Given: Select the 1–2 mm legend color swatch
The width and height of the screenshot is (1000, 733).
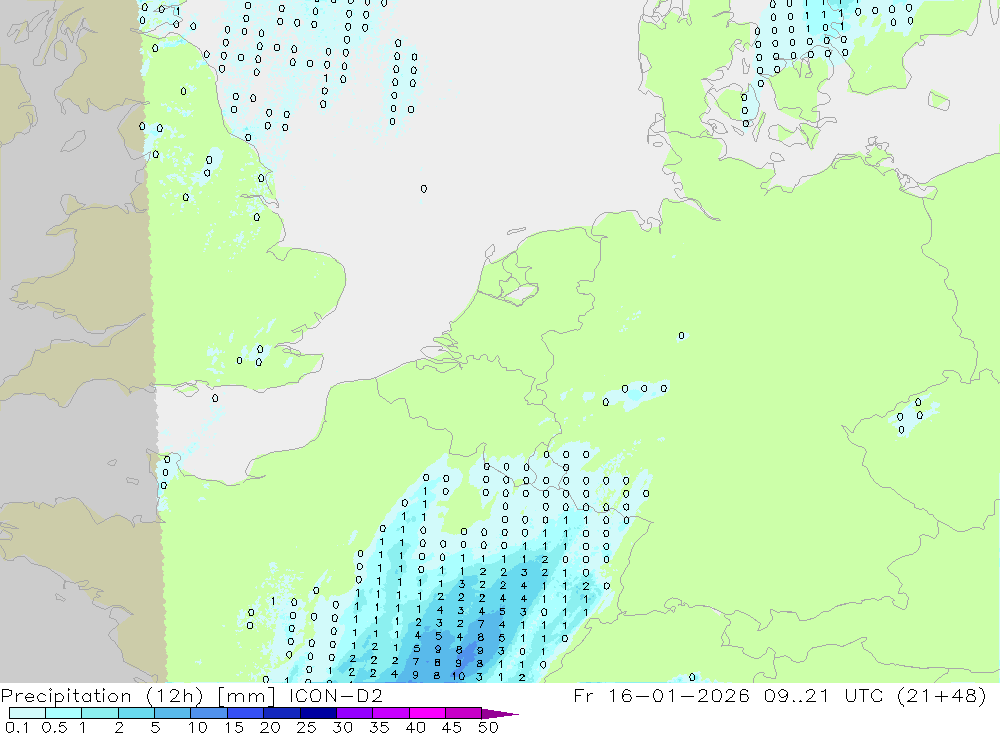Looking at the screenshot, I should 99,713.
